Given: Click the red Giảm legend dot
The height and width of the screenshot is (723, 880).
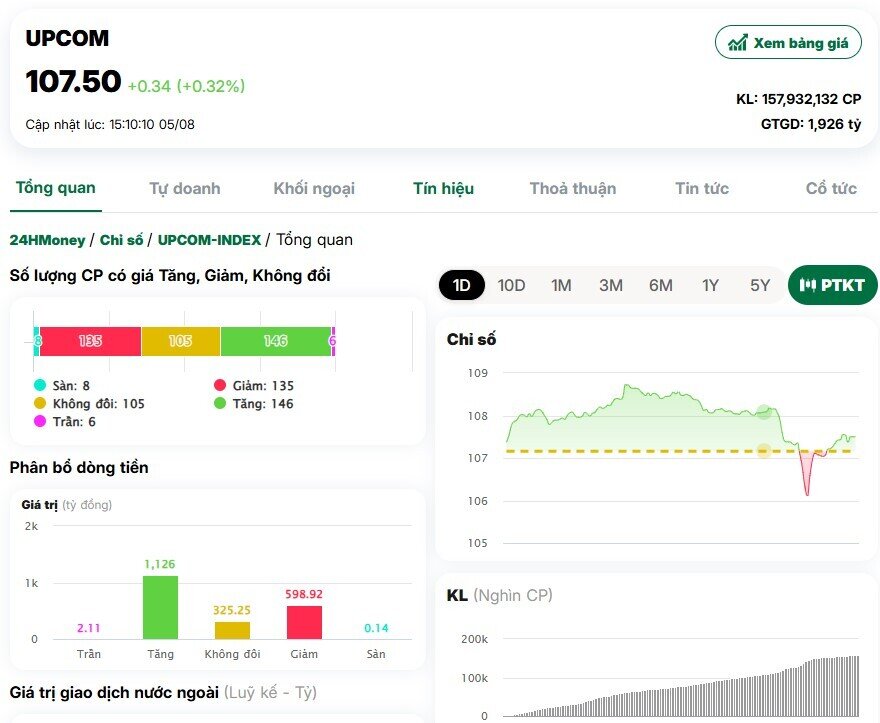Looking at the screenshot, I should tap(220, 386).
